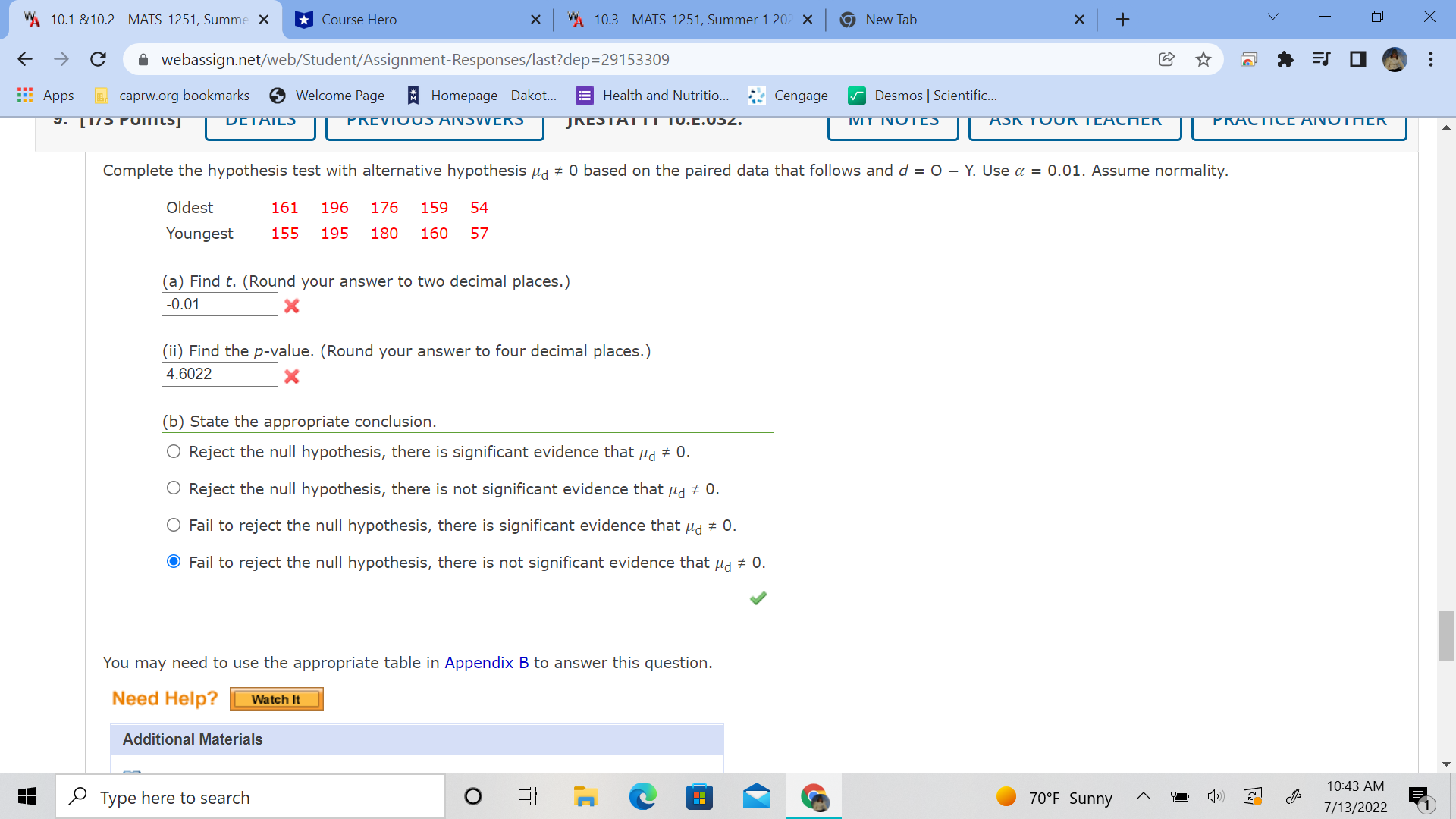Choose 'Reject the null, not significant evidence' option
1456x819 pixels.
[173, 488]
